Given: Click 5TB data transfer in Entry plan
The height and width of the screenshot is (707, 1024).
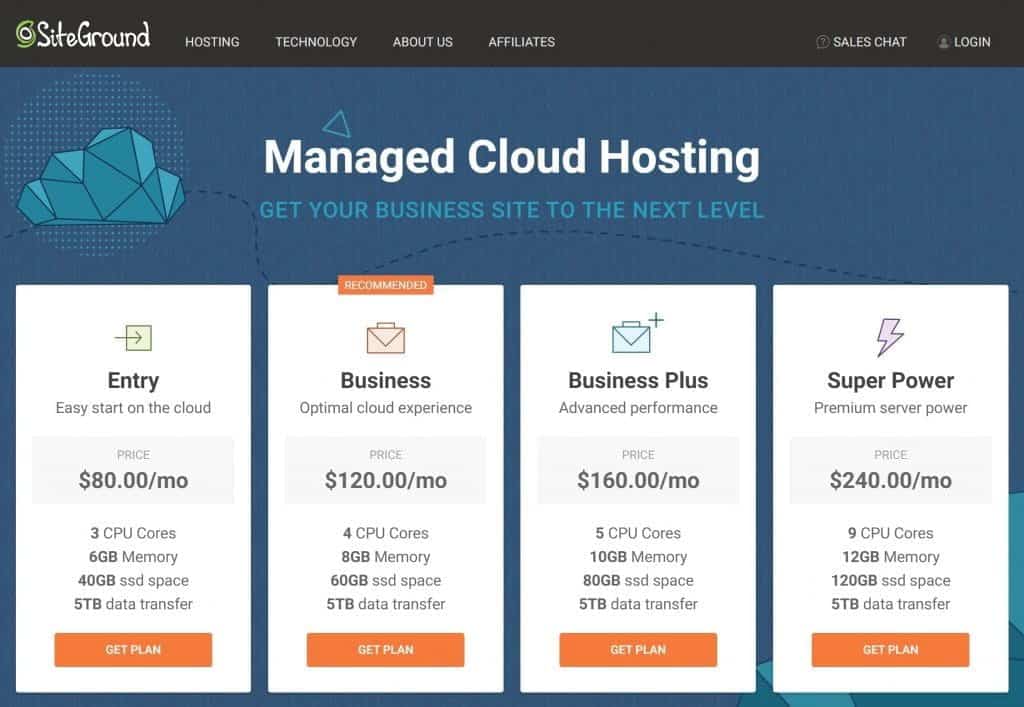Looking at the screenshot, I should click(133, 604).
